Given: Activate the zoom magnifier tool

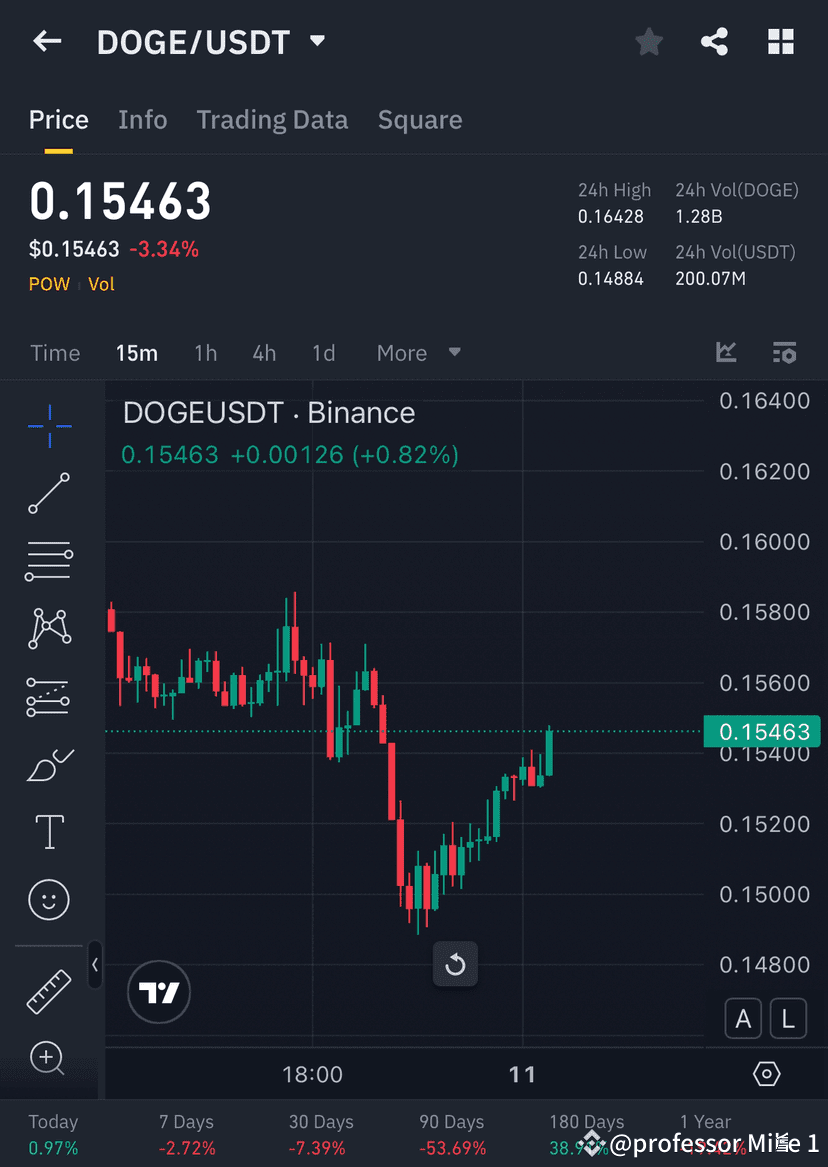Looking at the screenshot, I should tap(48, 1058).
